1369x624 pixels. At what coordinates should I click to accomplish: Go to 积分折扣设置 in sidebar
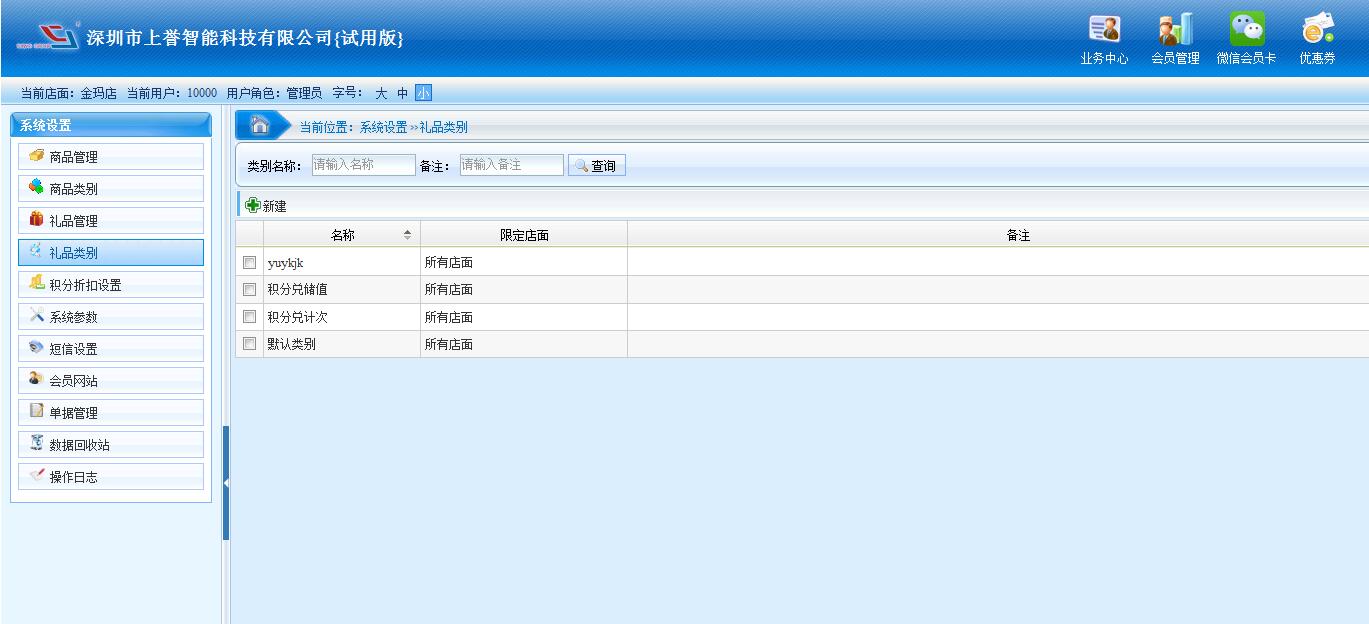click(x=110, y=285)
